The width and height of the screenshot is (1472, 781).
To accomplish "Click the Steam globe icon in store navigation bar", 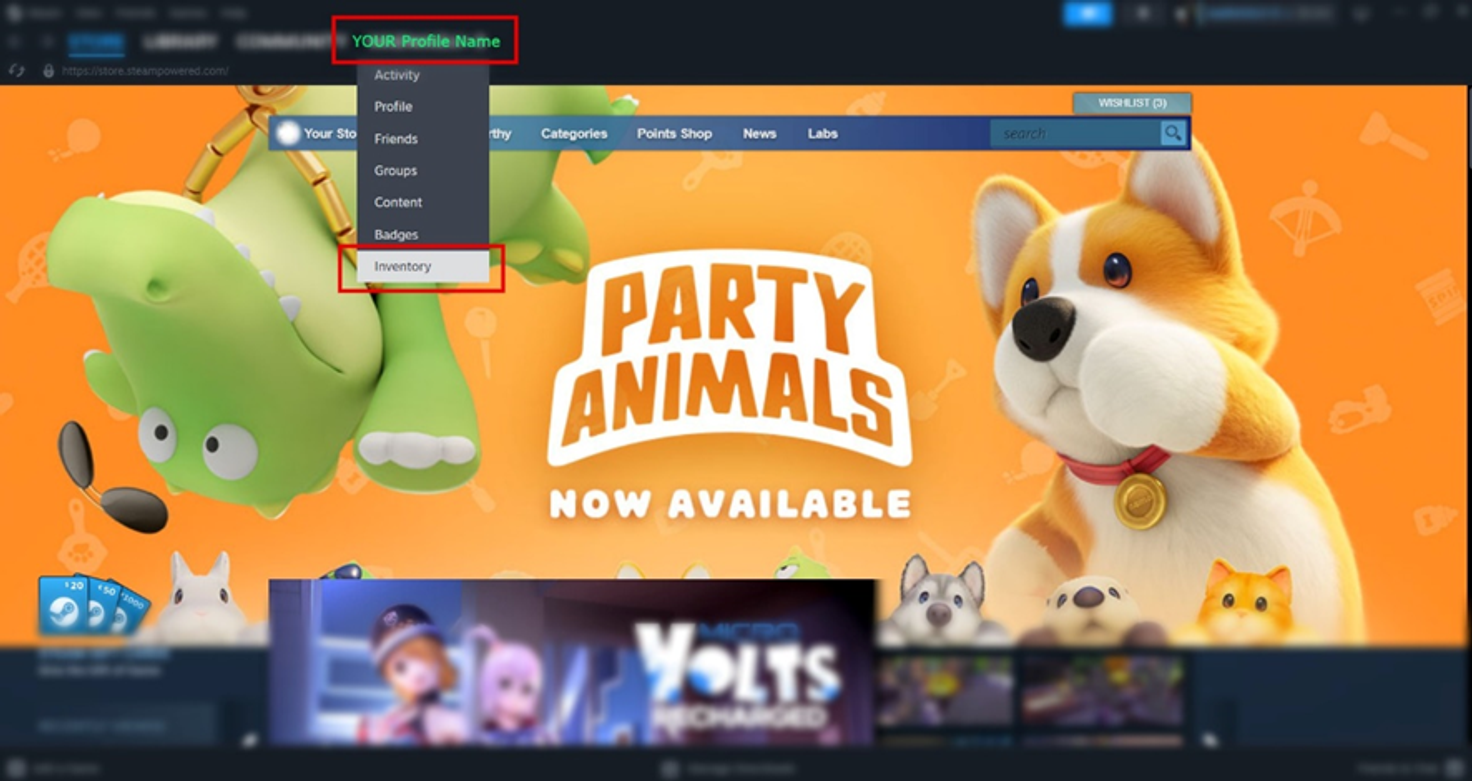I will tap(288, 132).
